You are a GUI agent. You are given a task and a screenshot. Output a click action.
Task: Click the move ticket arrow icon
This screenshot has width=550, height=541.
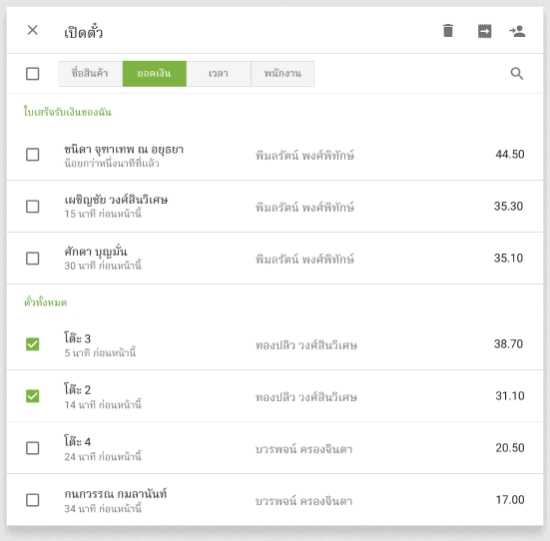pos(484,31)
